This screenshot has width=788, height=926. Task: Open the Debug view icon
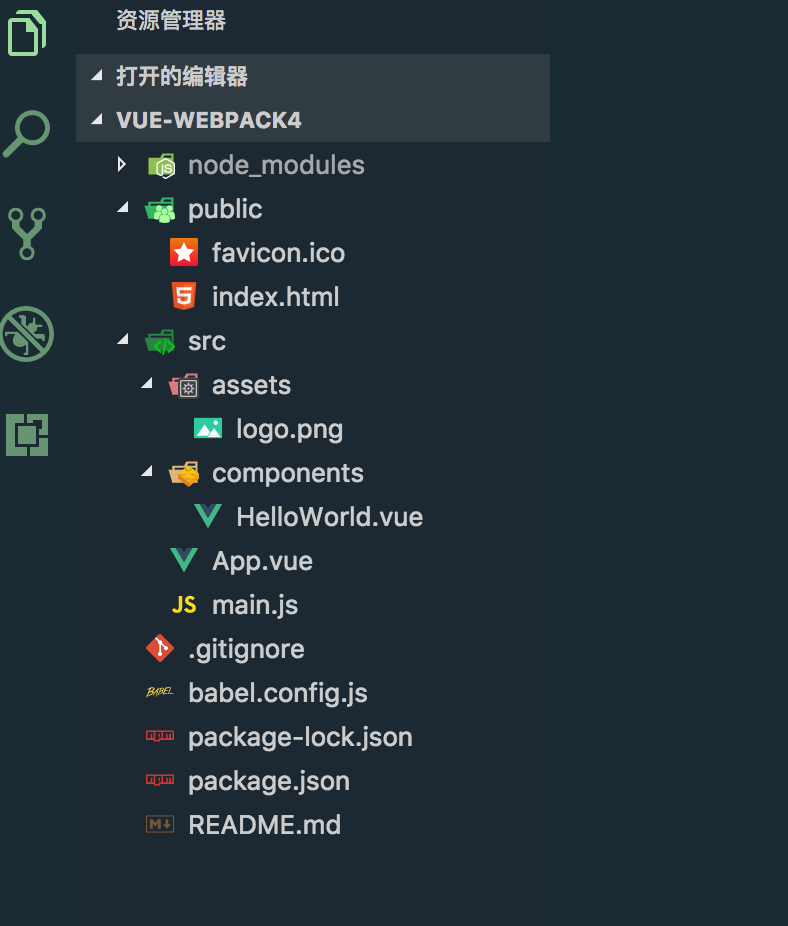point(27,333)
